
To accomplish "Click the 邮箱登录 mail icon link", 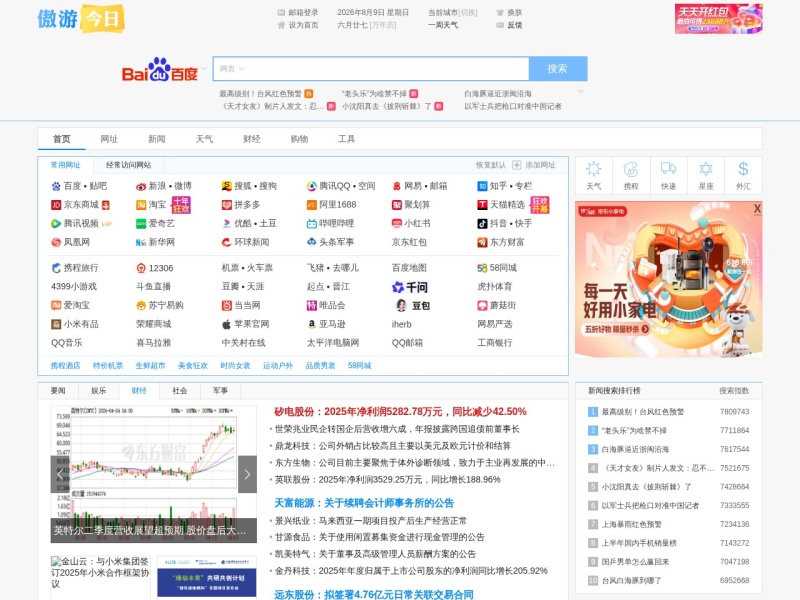I will point(297,13).
